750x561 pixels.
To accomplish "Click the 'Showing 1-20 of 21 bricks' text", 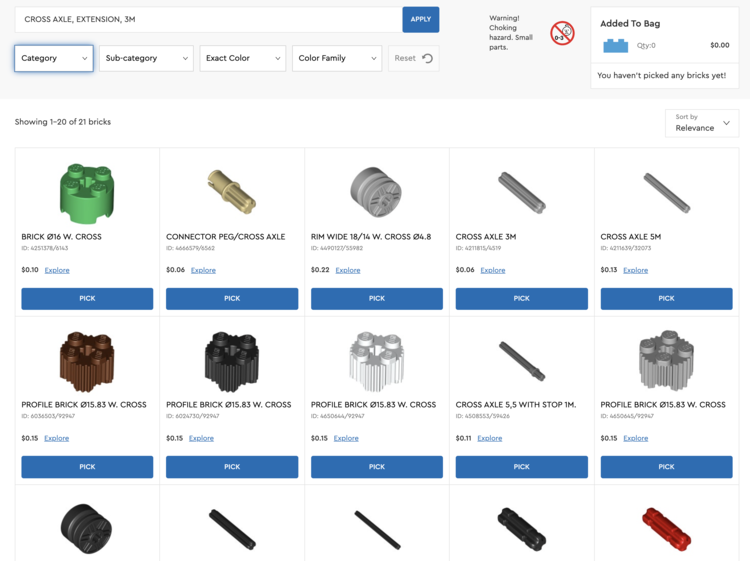I will click(x=63, y=122).
